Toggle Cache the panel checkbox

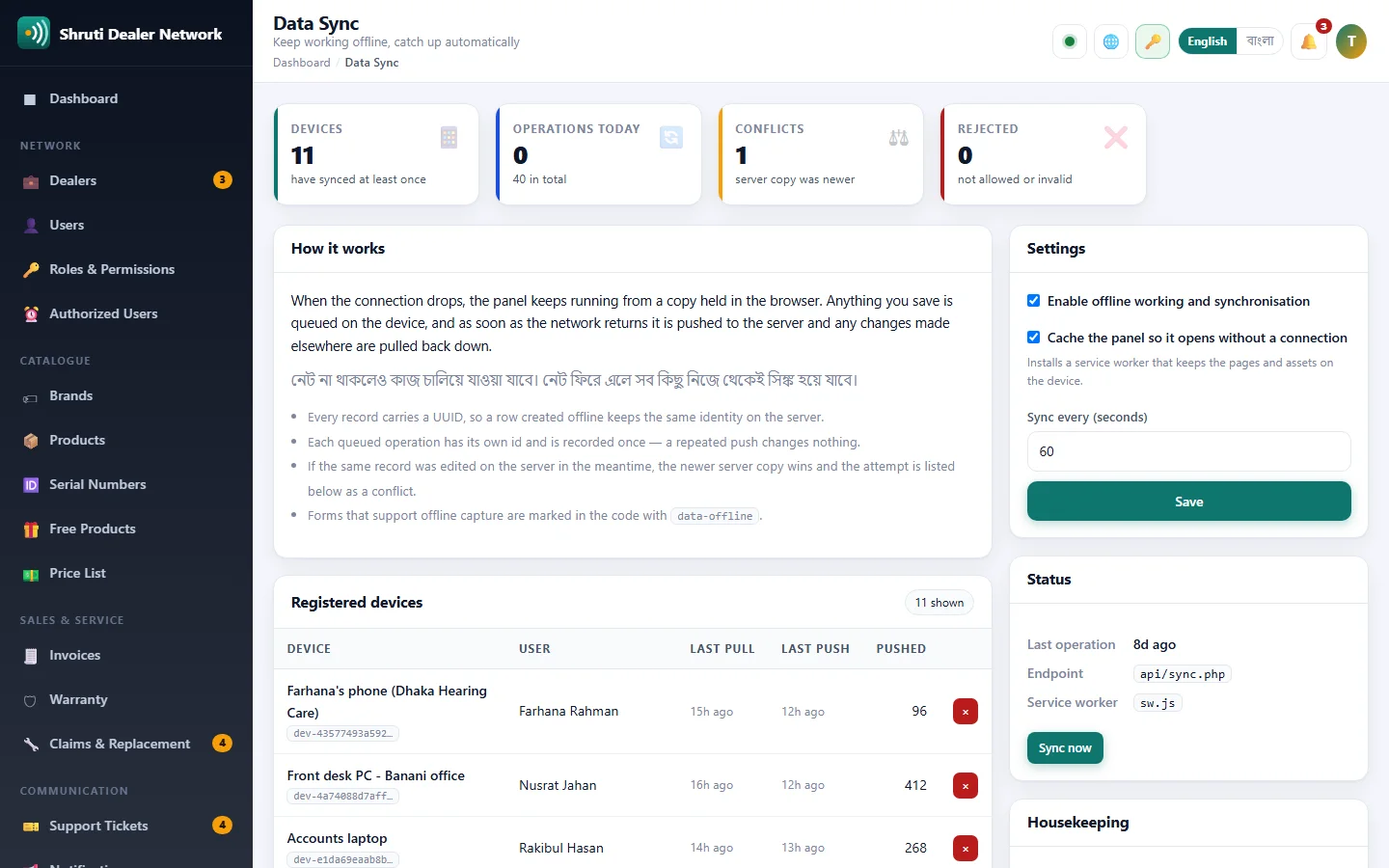[x=1034, y=338]
